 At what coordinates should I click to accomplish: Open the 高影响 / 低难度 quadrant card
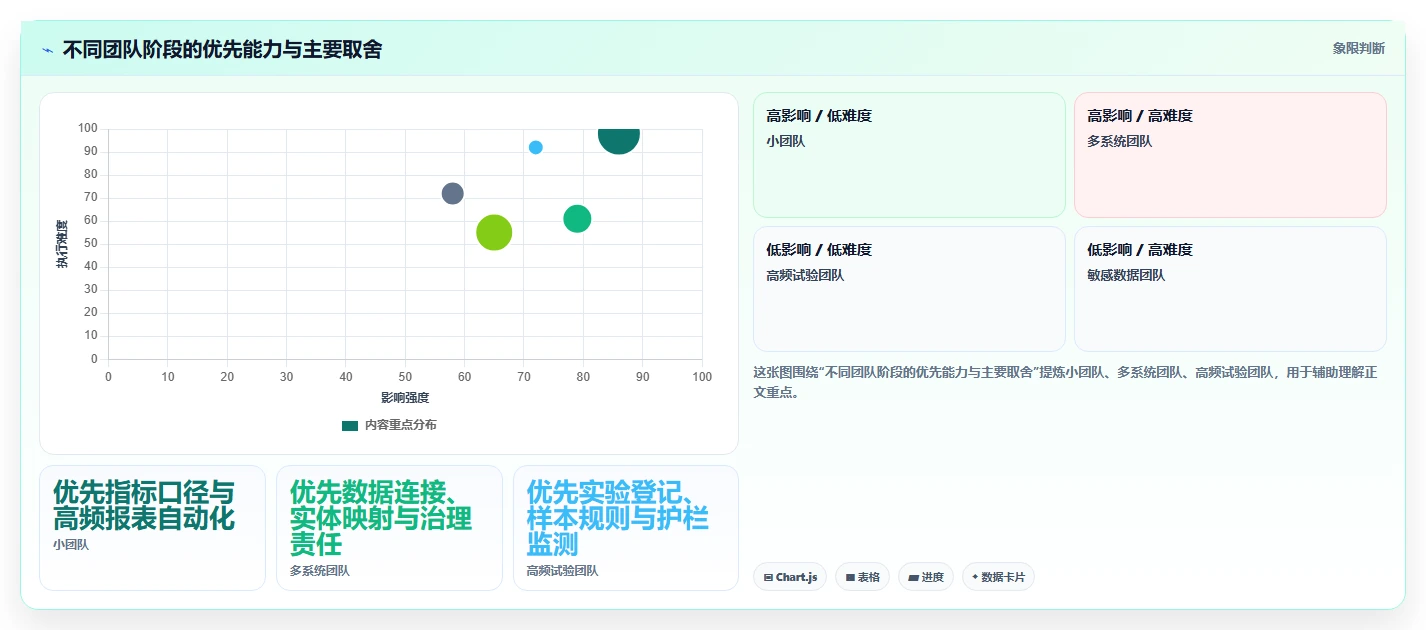pos(909,155)
